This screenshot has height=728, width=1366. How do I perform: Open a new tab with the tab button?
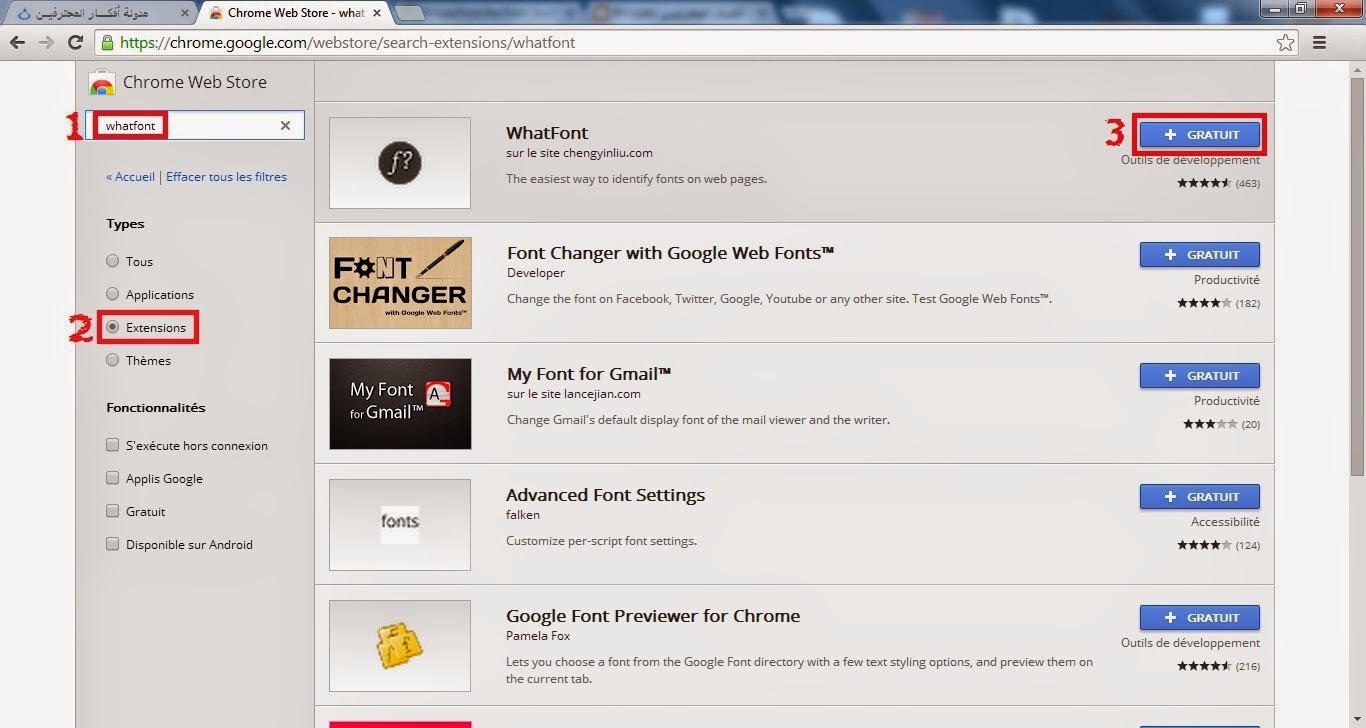[411, 13]
